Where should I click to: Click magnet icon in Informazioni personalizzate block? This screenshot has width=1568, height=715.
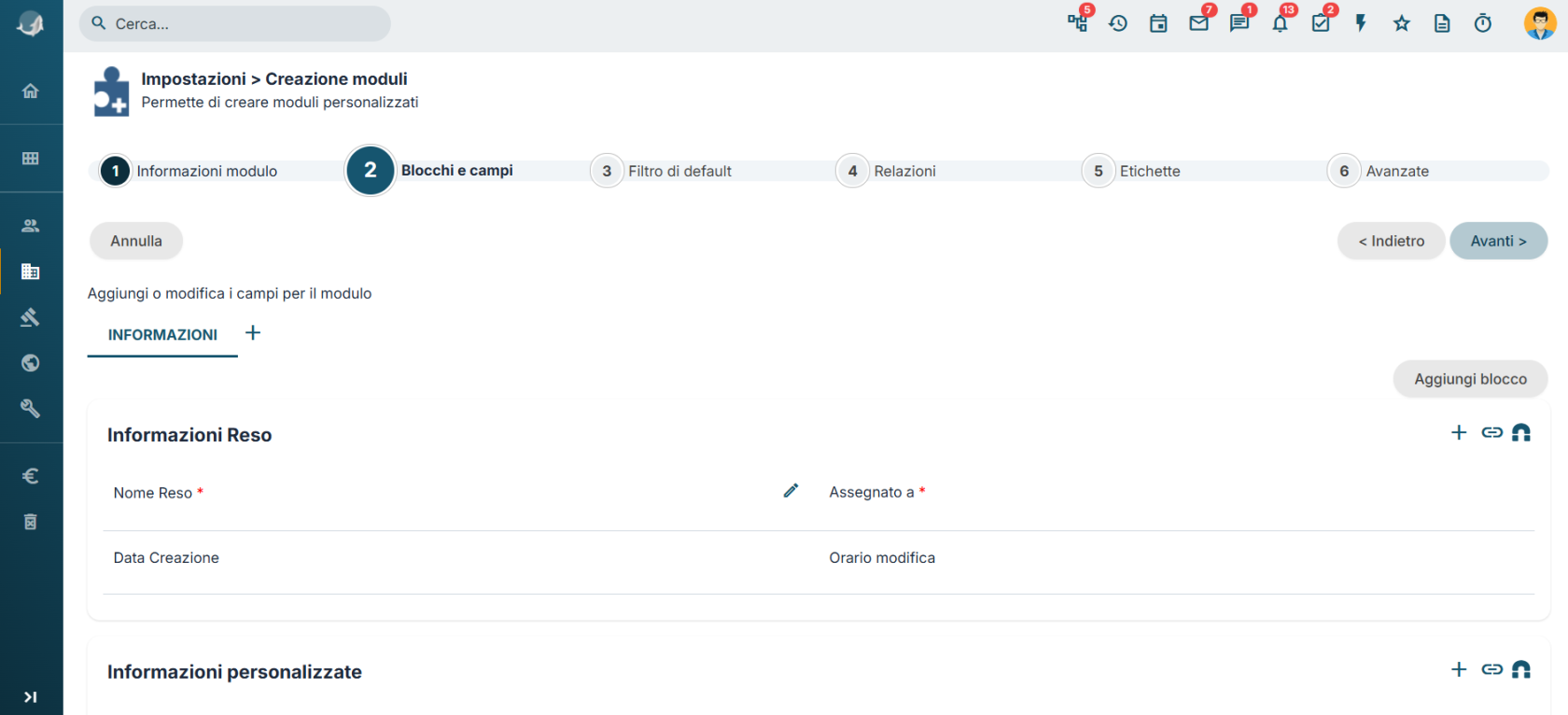[1521, 669]
